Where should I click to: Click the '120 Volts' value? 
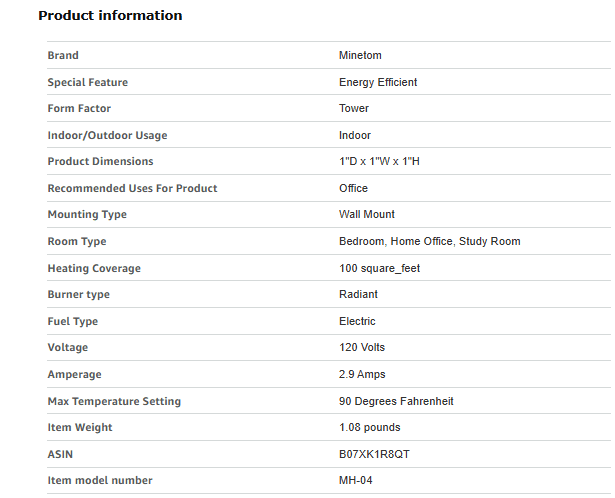tap(362, 347)
